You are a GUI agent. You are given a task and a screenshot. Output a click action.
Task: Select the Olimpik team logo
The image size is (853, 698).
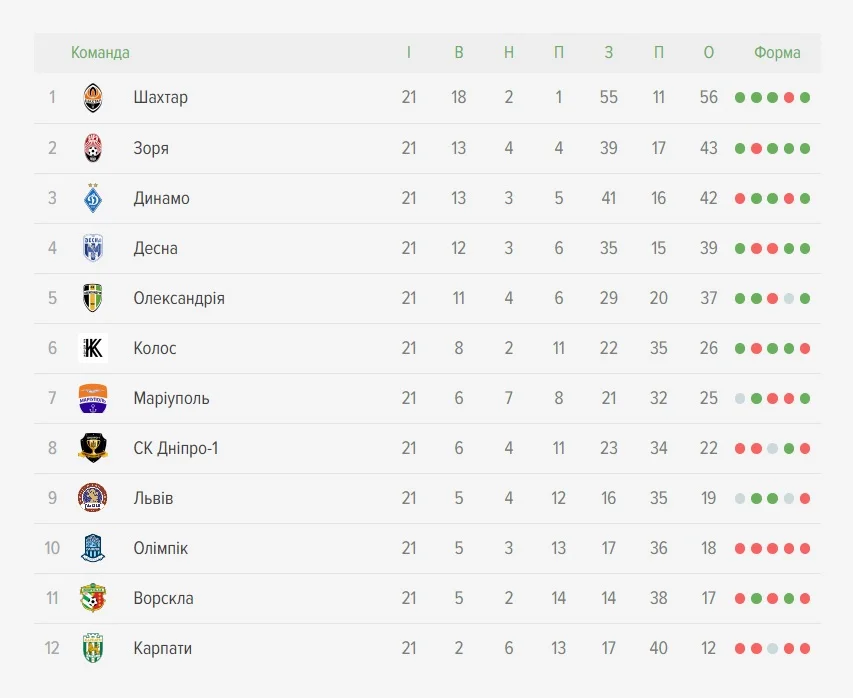(x=93, y=548)
